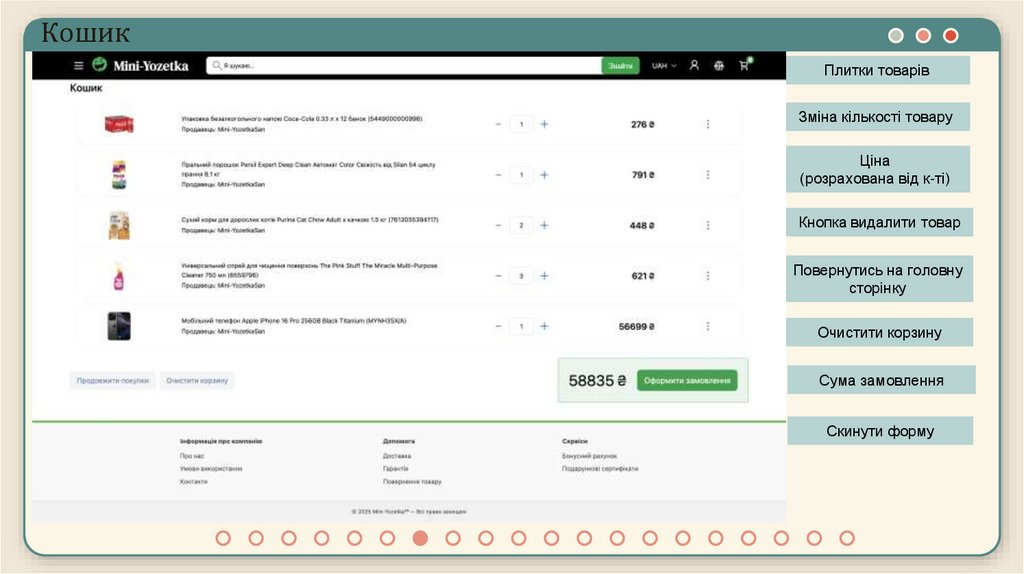1024x574 pixels.
Task: Click the total sum '58835 ₴'
Action: [x=597, y=381]
